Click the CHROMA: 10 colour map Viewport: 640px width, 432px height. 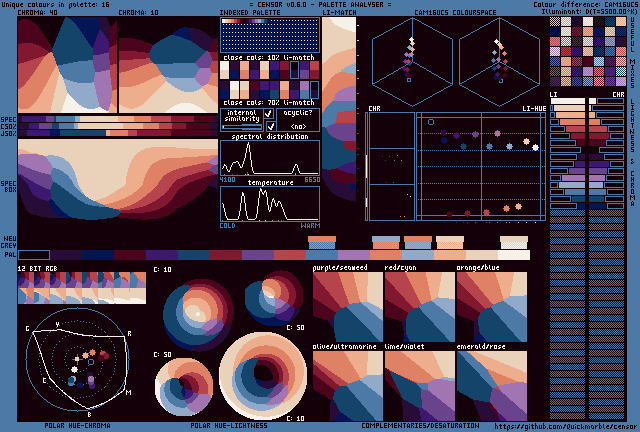point(168,65)
